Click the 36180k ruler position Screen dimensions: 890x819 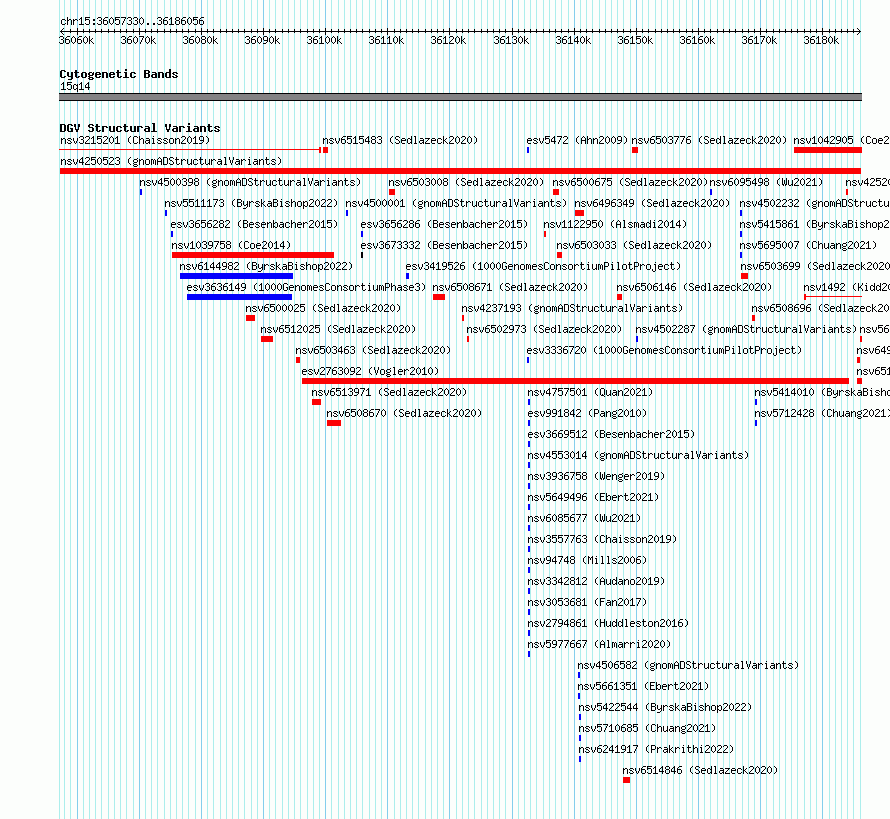tap(821, 40)
